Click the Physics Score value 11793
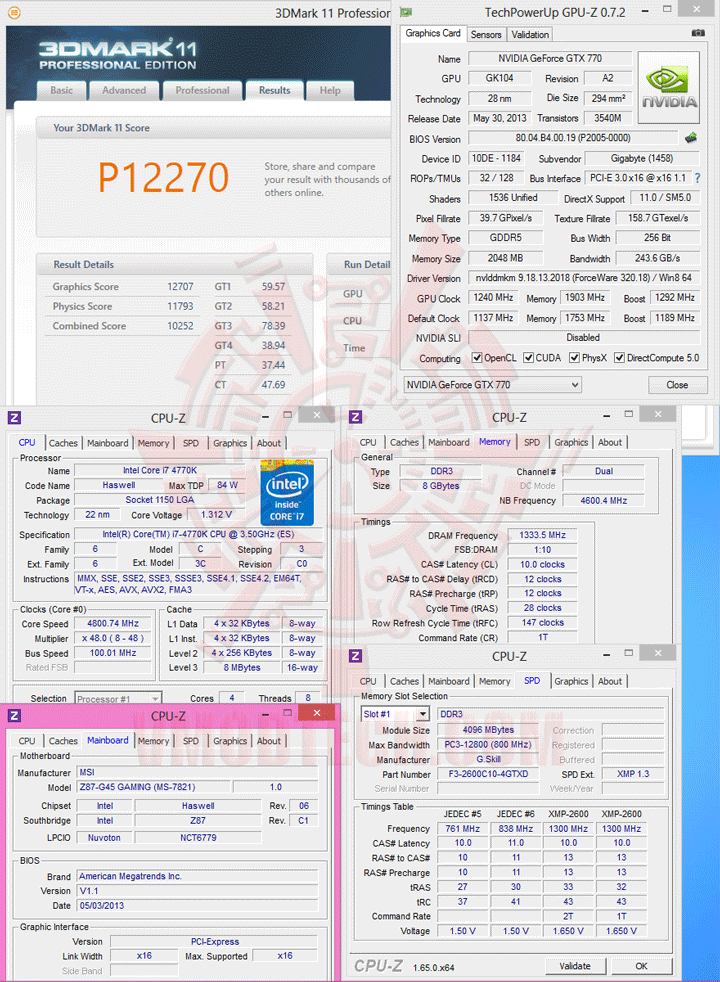Screen dimensions: 720x982 point(180,306)
